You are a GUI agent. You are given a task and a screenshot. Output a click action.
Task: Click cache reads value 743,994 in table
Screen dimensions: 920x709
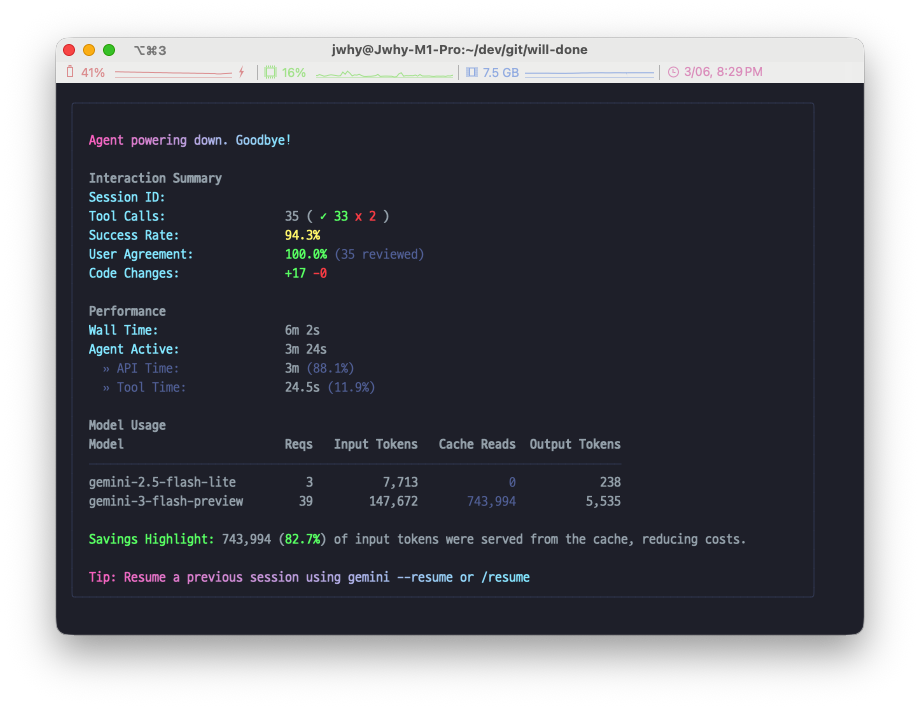coord(491,501)
